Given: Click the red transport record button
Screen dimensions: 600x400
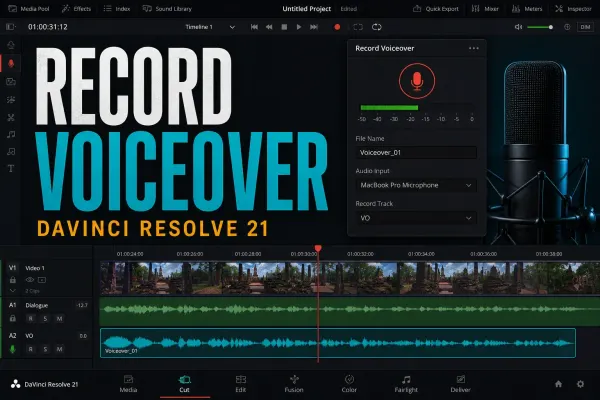Looking at the screenshot, I should [x=337, y=27].
